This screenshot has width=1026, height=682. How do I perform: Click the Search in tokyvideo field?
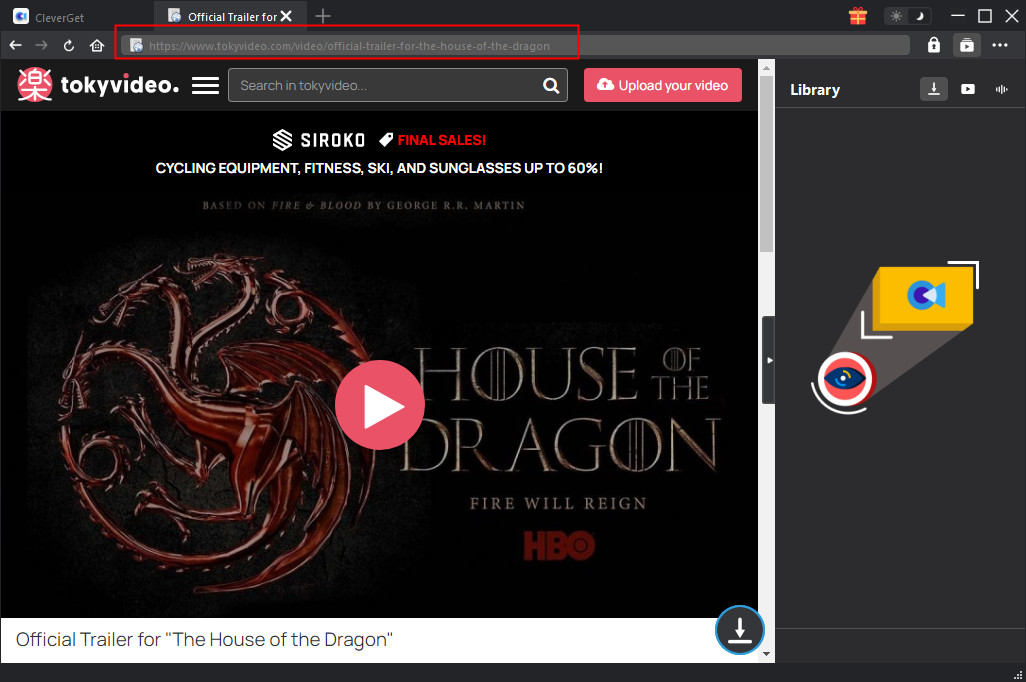click(x=385, y=85)
